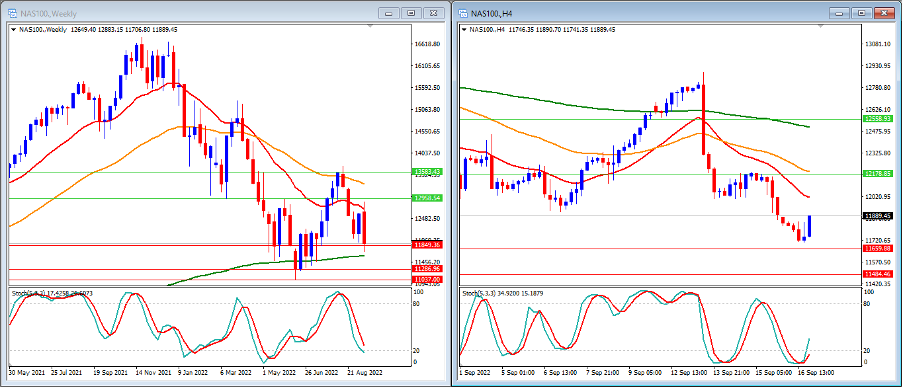Click Stoch(5,3,3) 34.9200 indicator label
The height and width of the screenshot is (388, 904).
(x=503, y=293)
